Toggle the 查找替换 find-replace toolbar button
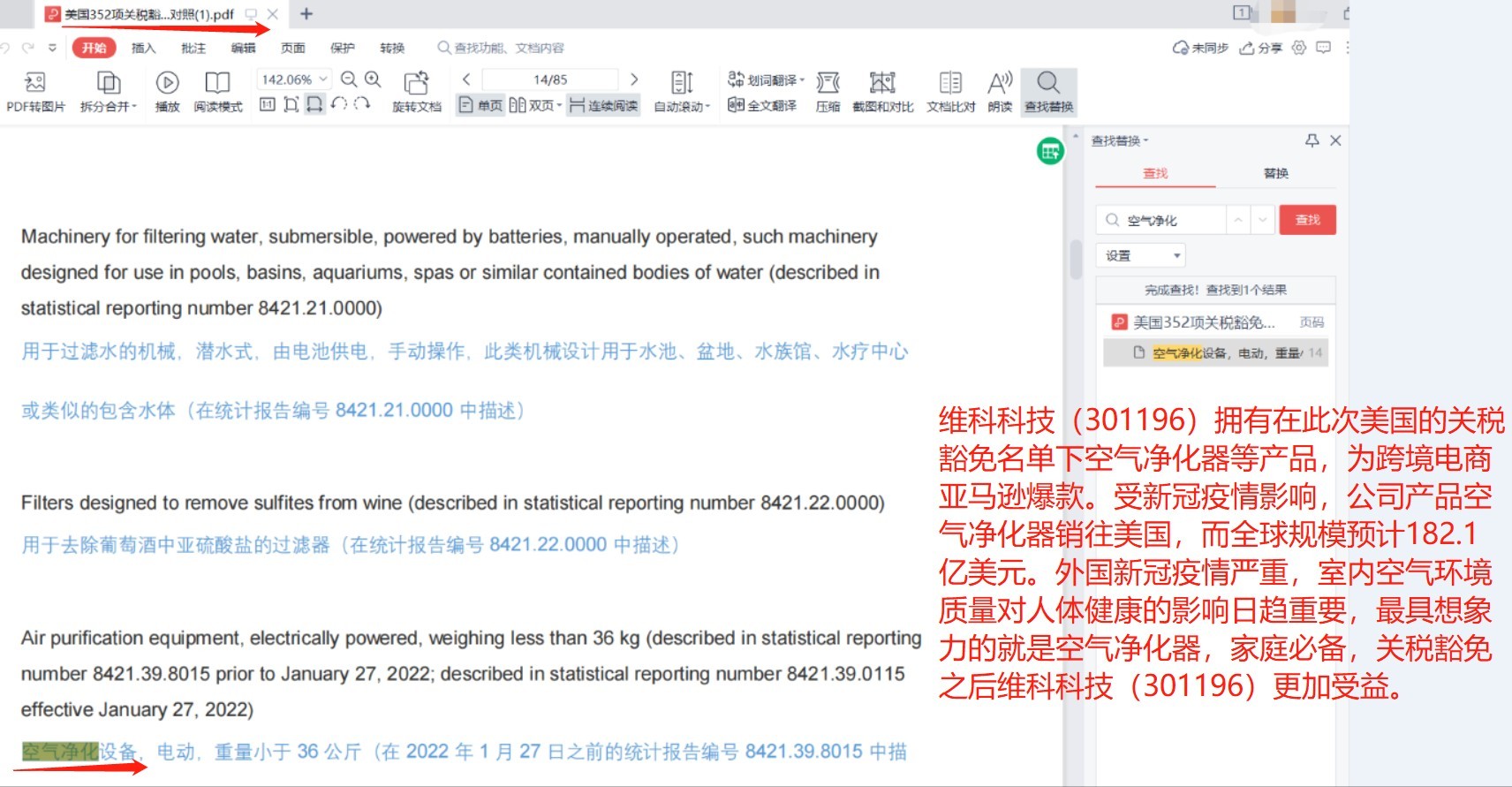Viewport: 1512px width, 787px height. click(1048, 92)
